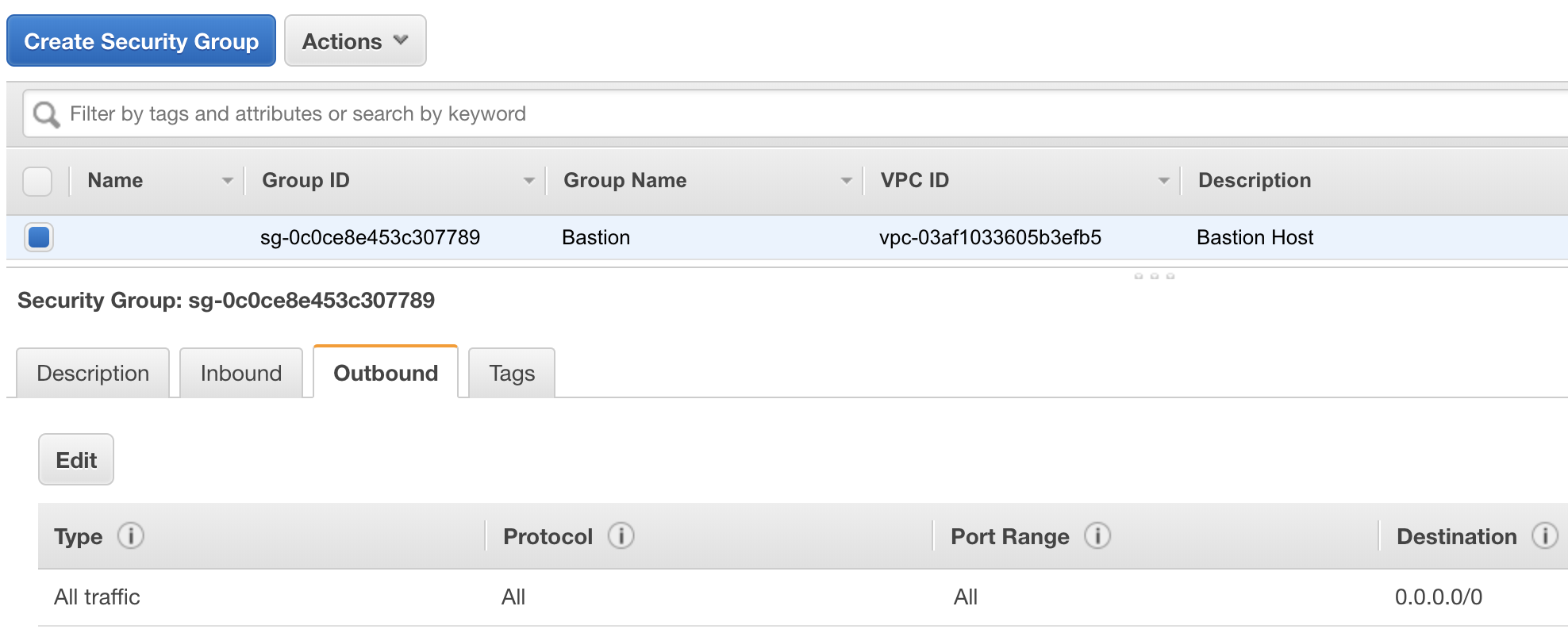Screen dimensions: 1568x633
Task: Expand the Group ID column arrow
Action: [x=529, y=181]
